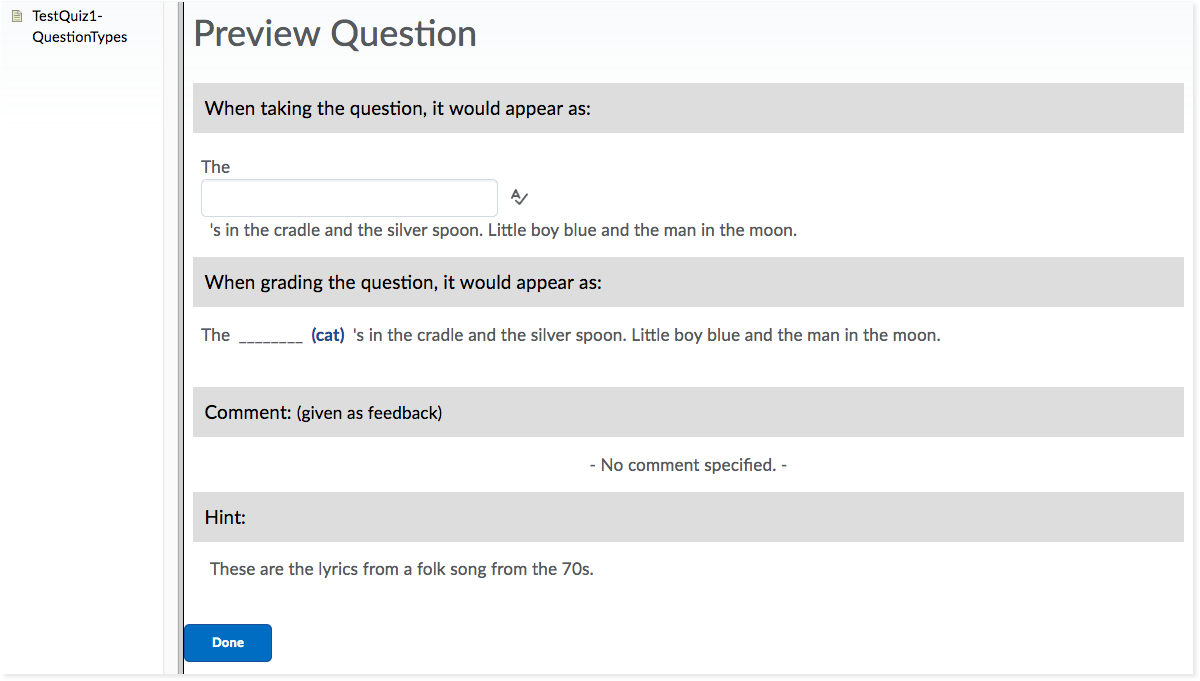This screenshot has width=1200, height=681.
Task: Click the lyric text after (cat) answer
Action: [x=646, y=335]
